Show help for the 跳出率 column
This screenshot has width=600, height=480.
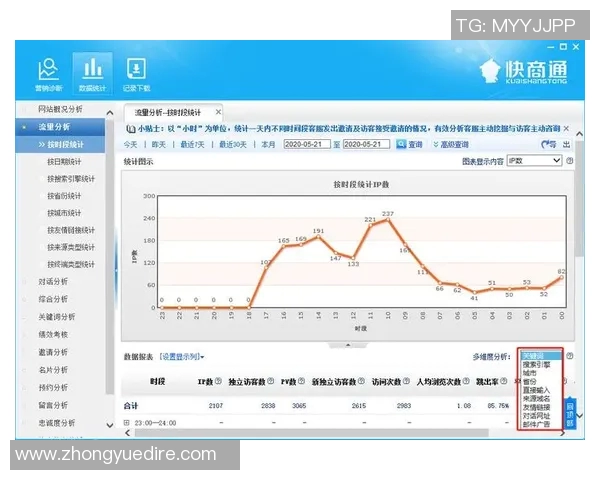504,381
